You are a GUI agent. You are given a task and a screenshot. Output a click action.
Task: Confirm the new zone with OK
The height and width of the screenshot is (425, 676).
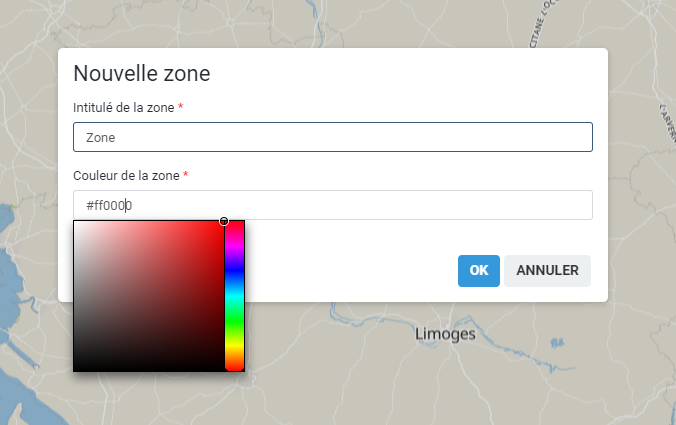click(x=478, y=270)
